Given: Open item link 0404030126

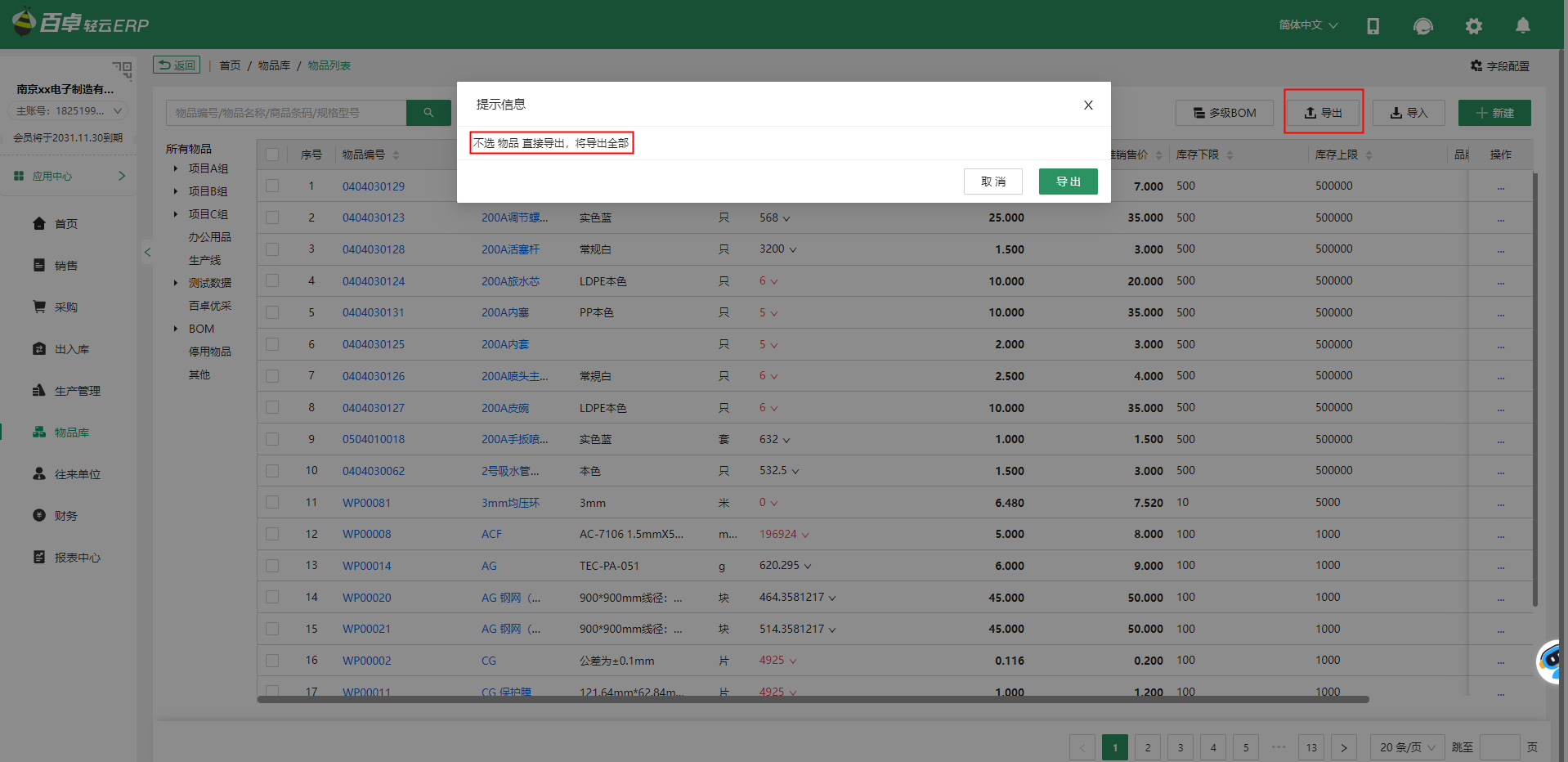Looking at the screenshot, I should point(374,376).
